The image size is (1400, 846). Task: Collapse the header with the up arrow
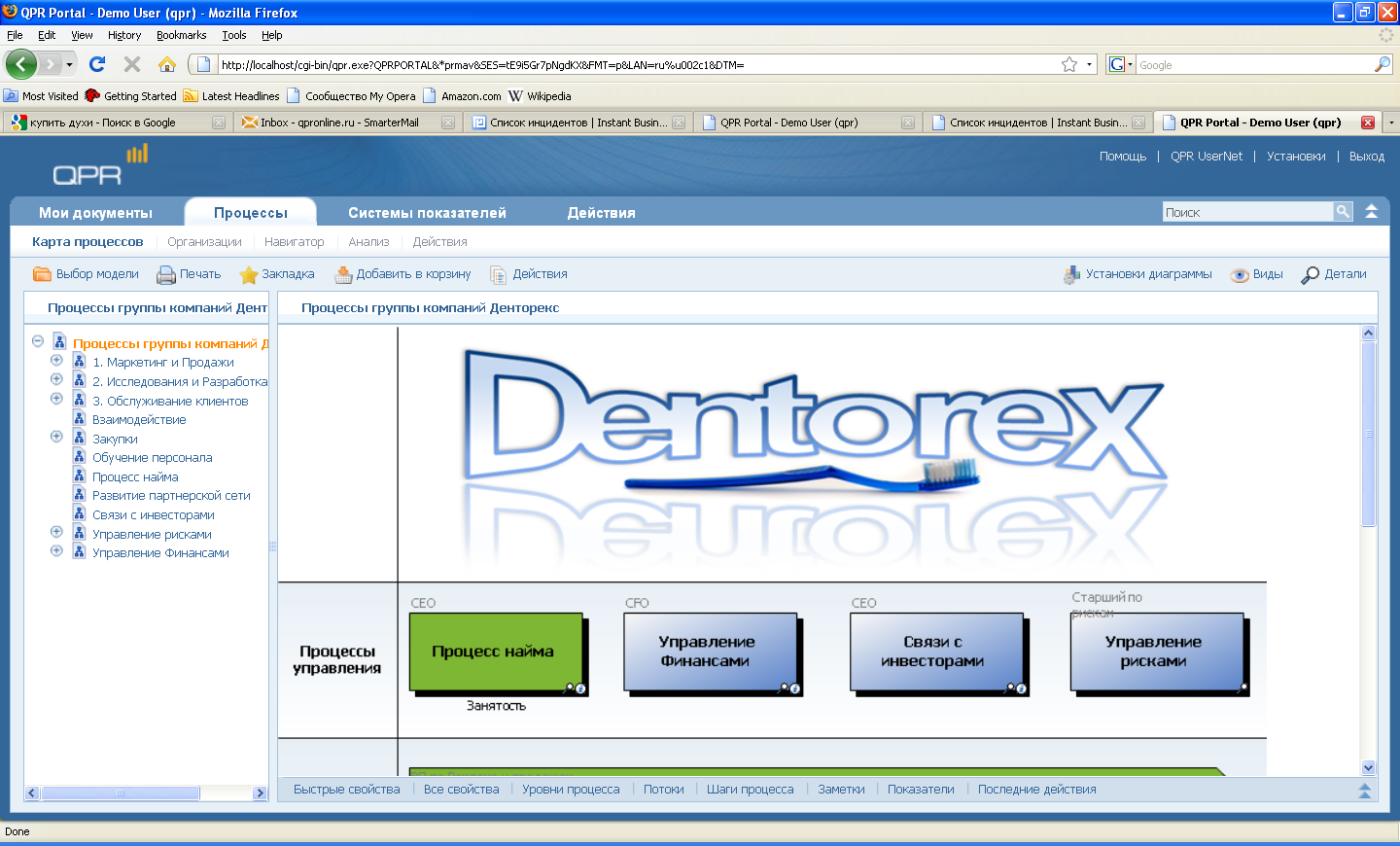point(1371,211)
